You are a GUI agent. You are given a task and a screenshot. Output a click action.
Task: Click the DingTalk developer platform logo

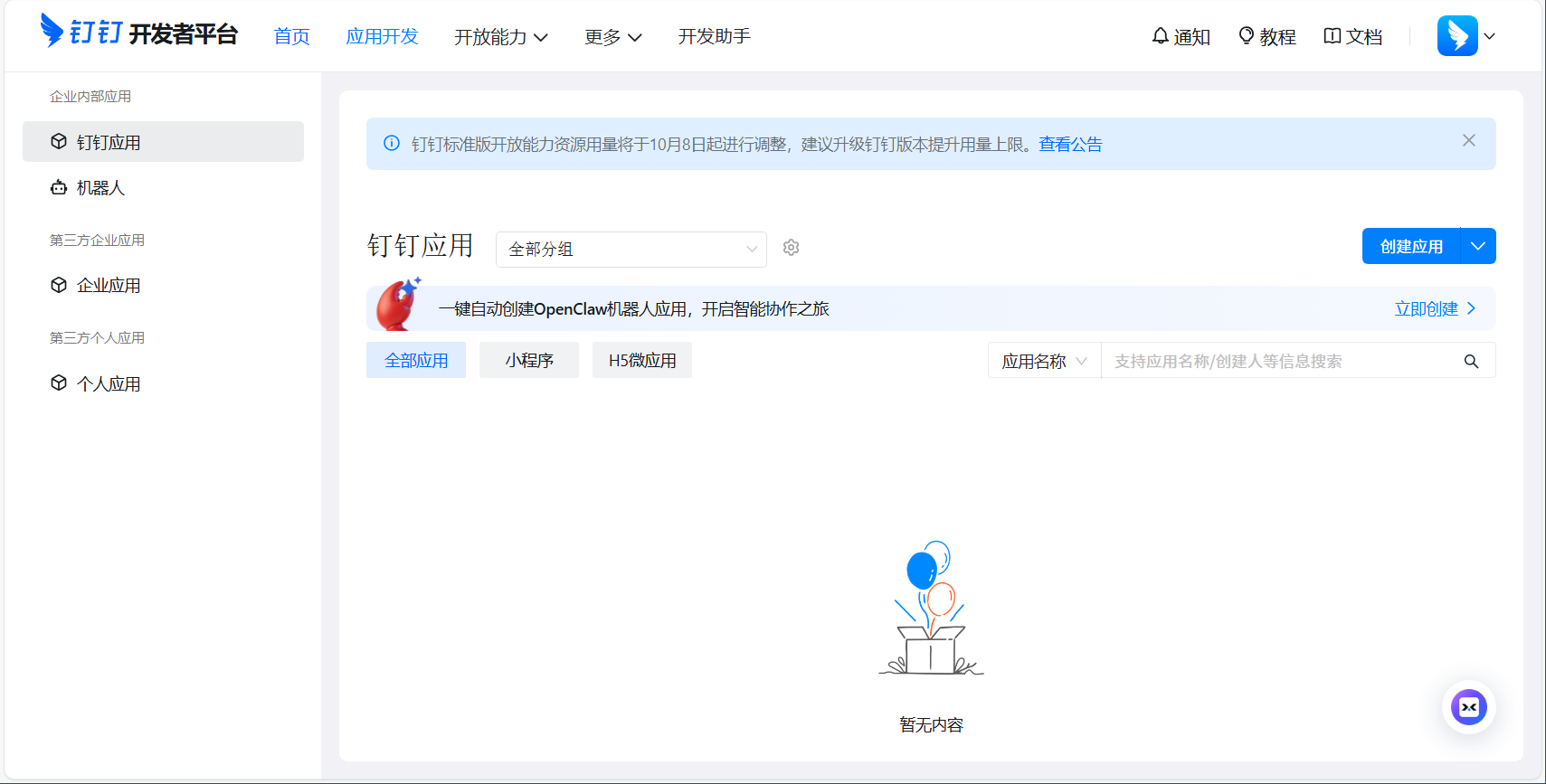pos(138,33)
